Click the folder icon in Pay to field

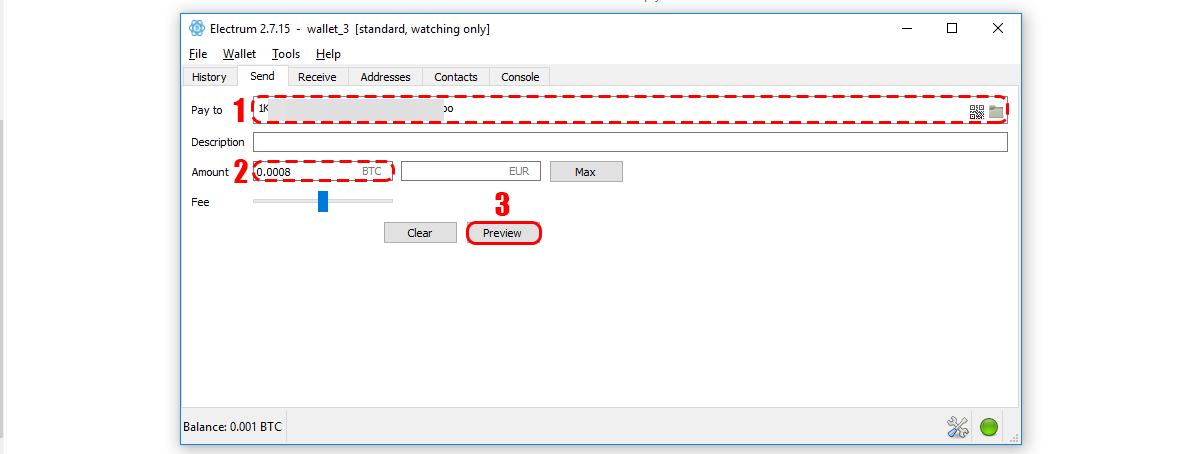tap(996, 112)
